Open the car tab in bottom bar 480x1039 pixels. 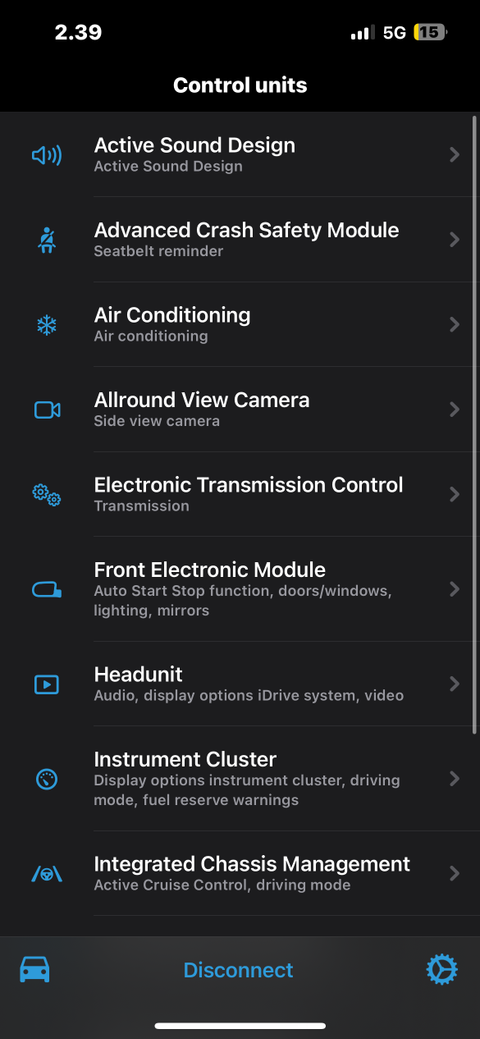(x=34, y=970)
